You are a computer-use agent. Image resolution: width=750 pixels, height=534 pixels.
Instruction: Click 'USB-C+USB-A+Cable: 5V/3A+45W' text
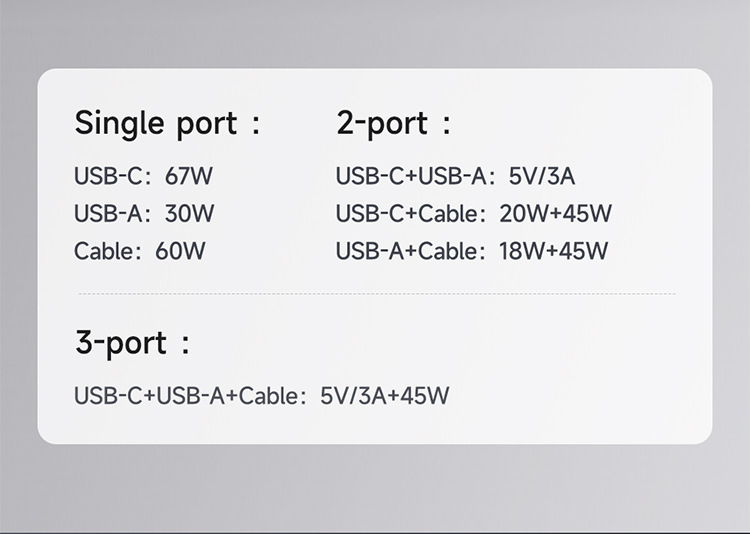click(x=261, y=396)
